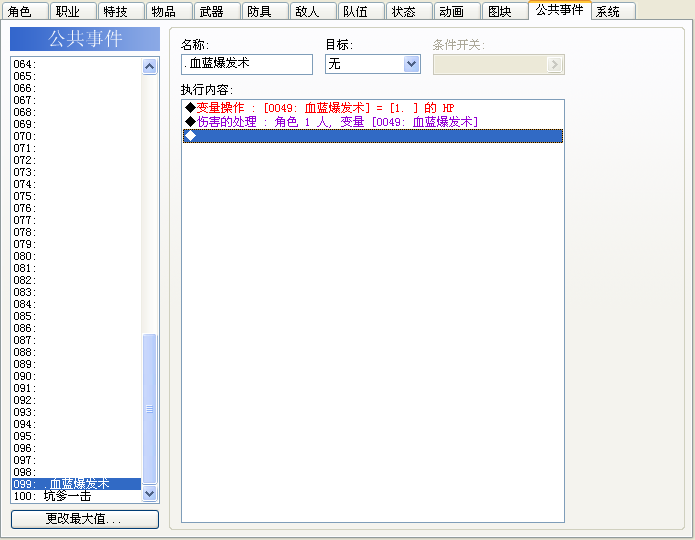Select list entry 076

pos(76,208)
